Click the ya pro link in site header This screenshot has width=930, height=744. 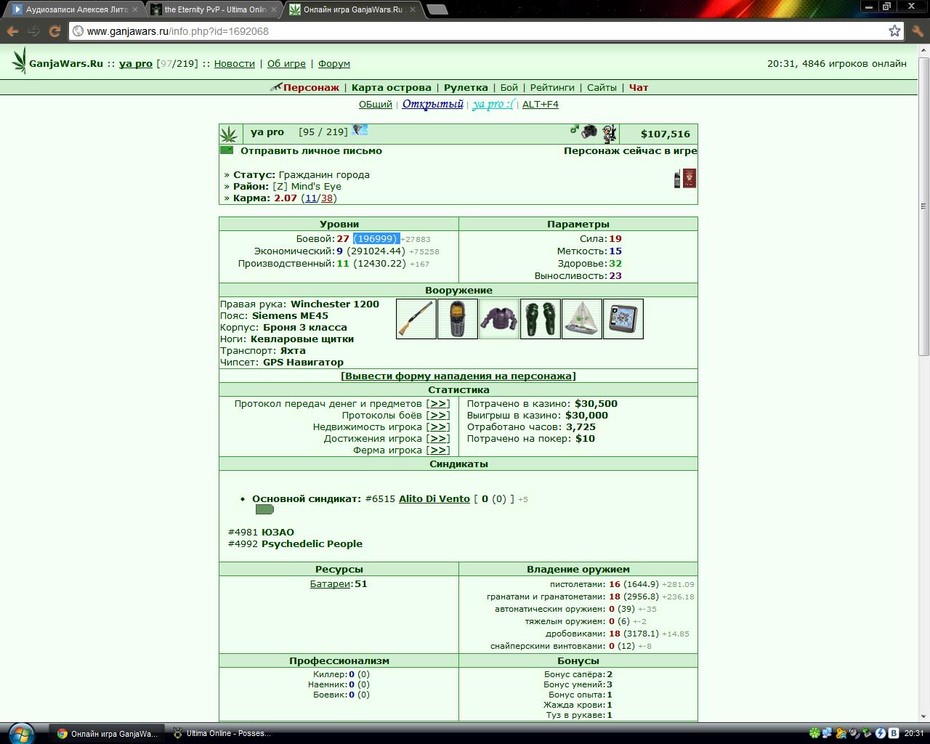point(136,63)
